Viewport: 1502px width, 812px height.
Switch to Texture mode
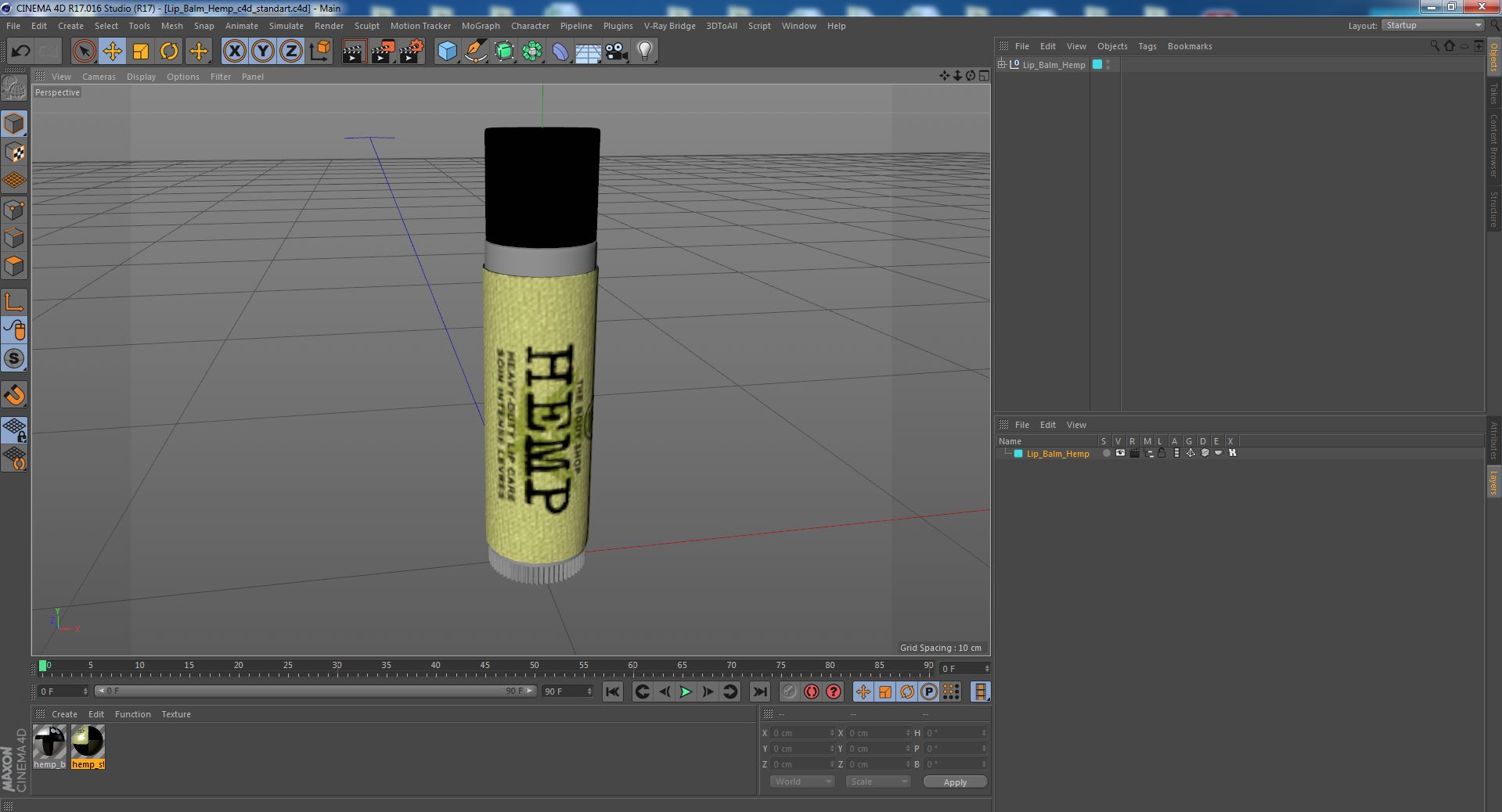[x=14, y=152]
